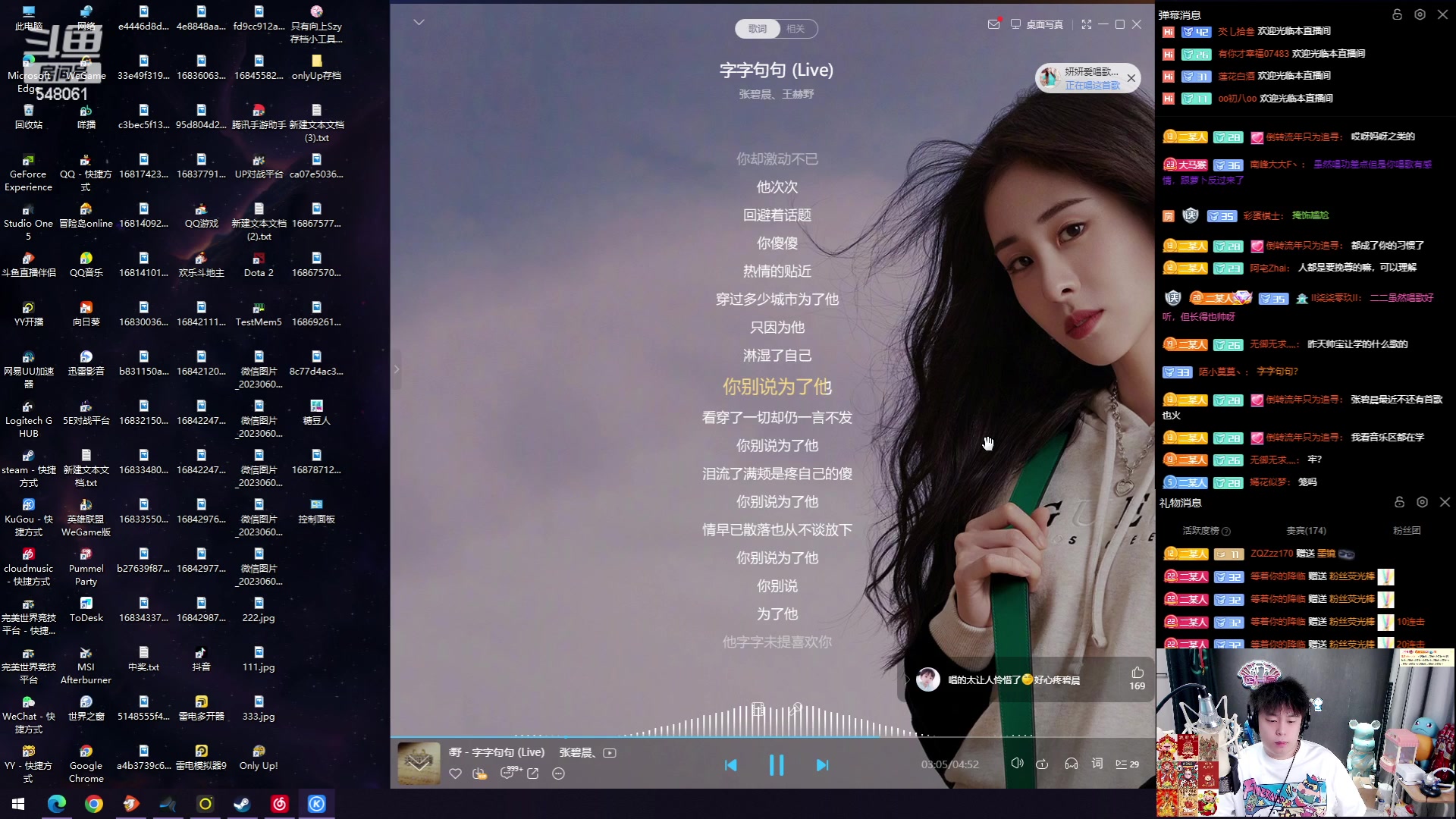
Task: Open the 粉丝团 tab
Action: (x=1407, y=531)
